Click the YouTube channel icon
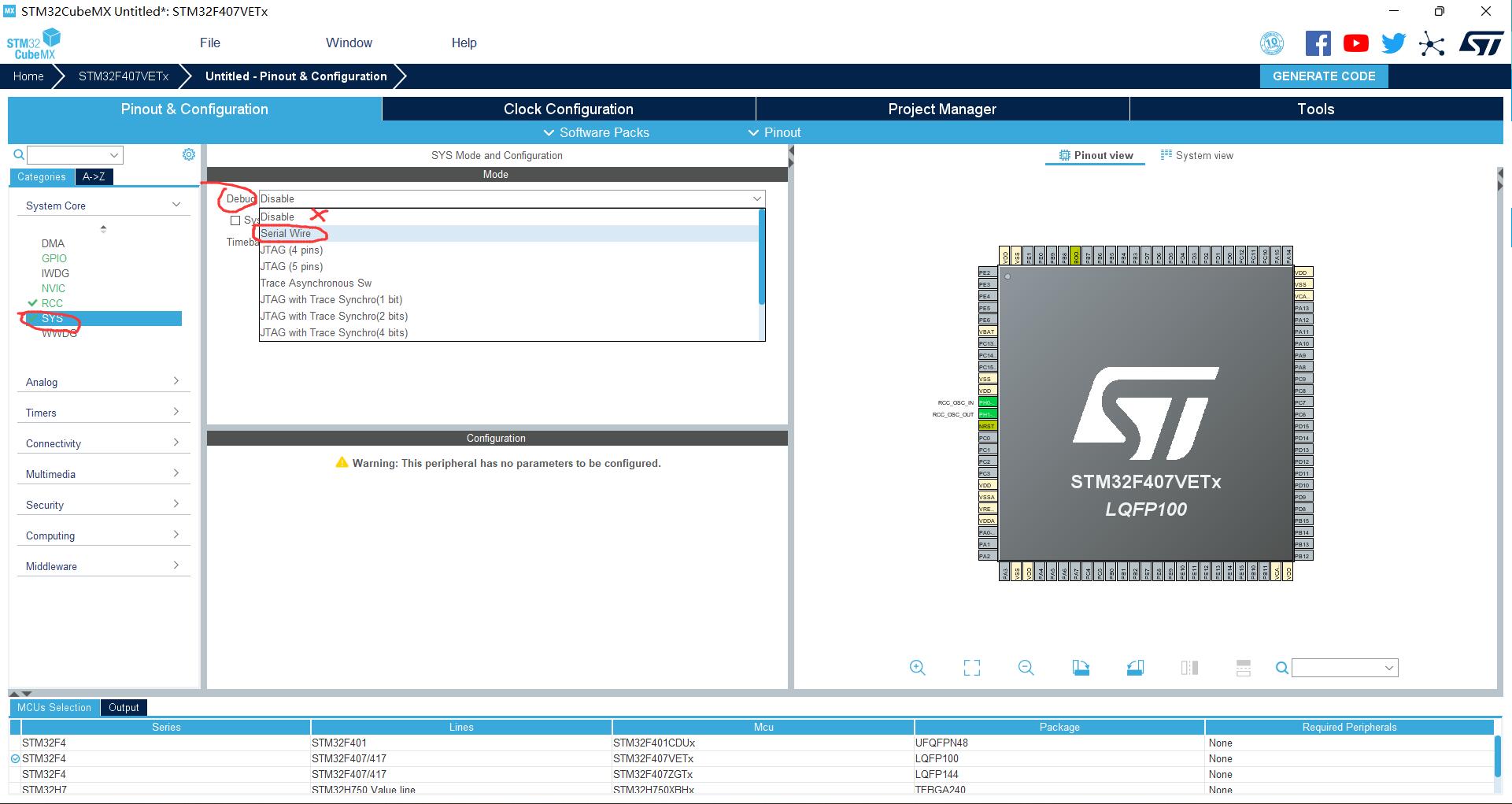 coord(1355,43)
